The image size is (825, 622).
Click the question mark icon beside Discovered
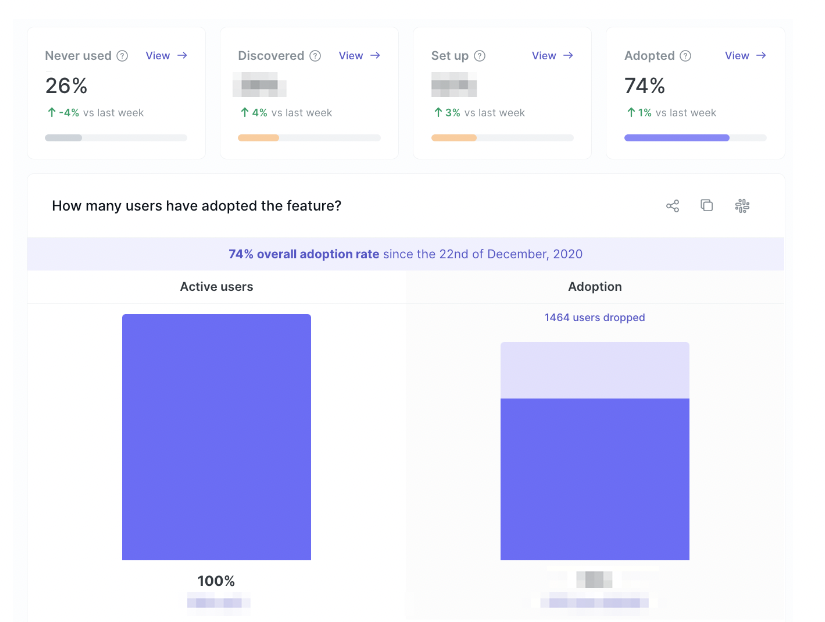[x=315, y=56]
